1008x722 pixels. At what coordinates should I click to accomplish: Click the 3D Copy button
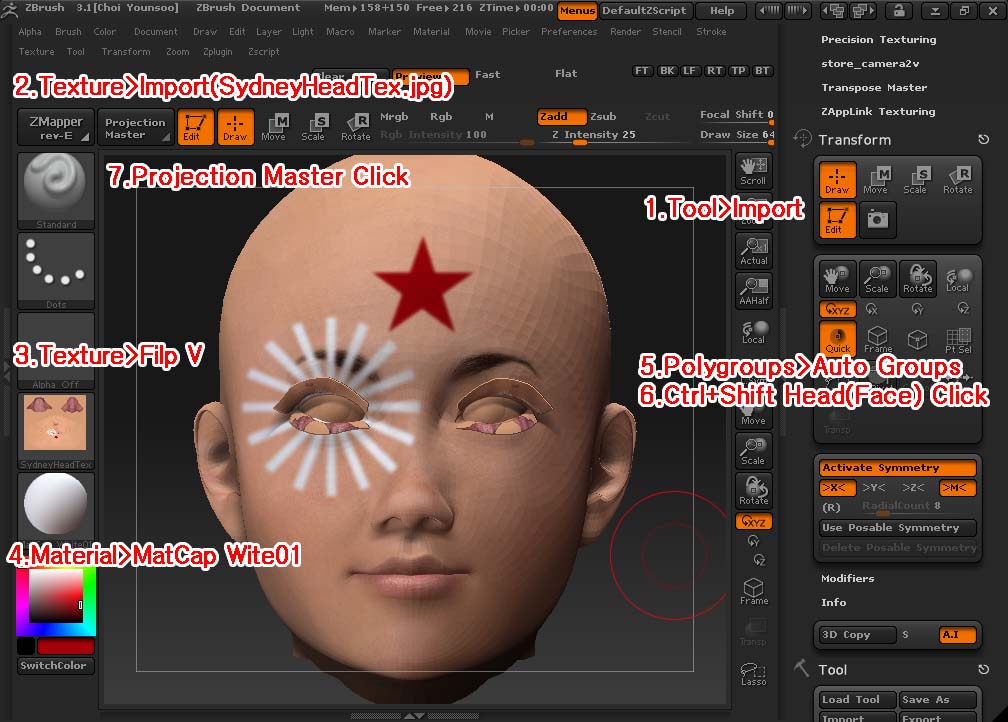tap(858, 635)
